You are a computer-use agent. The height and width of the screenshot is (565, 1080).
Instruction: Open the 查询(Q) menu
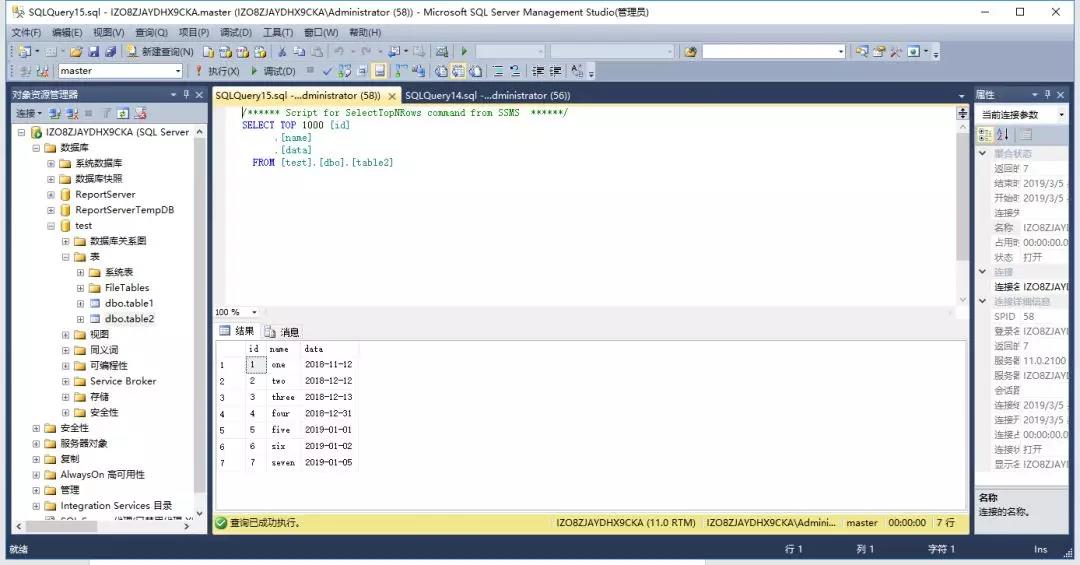[151, 32]
